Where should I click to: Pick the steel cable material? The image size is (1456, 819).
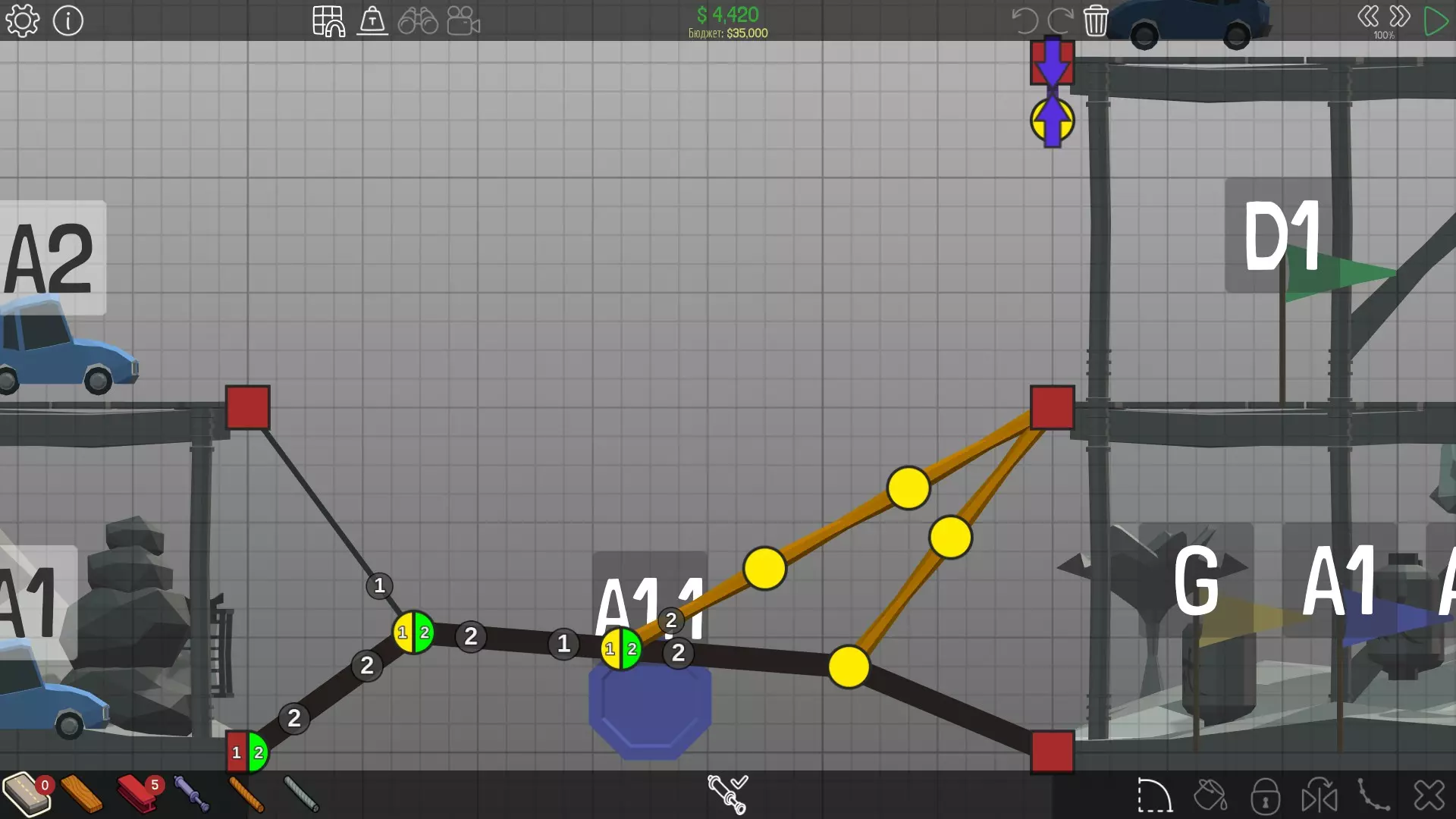click(x=301, y=793)
